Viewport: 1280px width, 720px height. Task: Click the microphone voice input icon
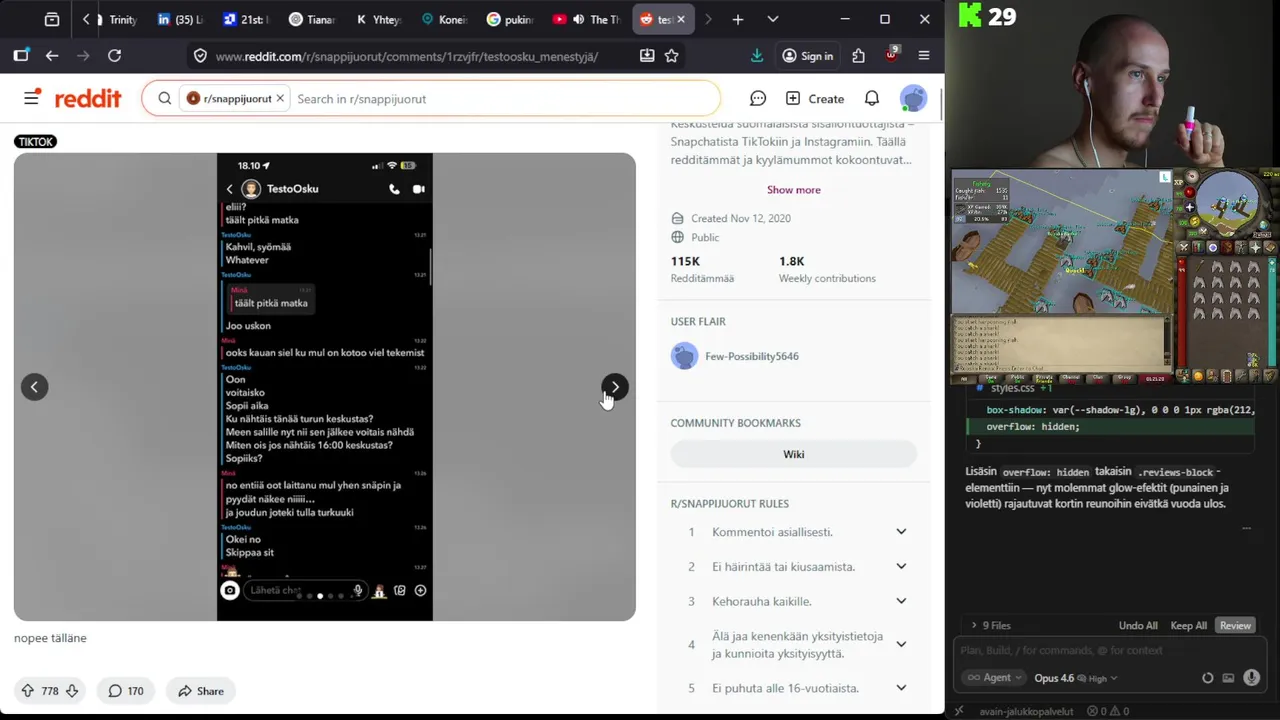pyautogui.click(x=1251, y=678)
